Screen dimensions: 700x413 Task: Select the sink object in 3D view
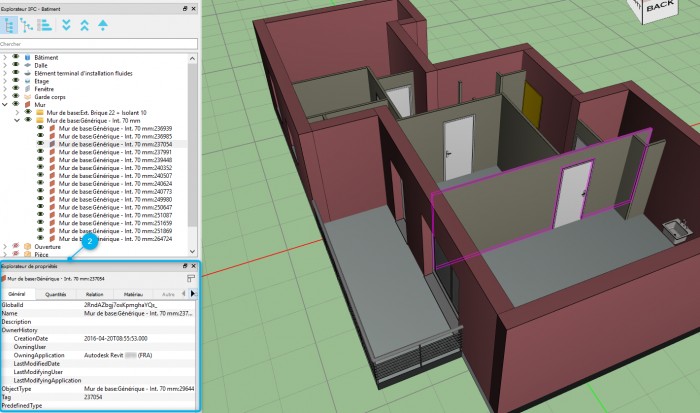point(675,229)
